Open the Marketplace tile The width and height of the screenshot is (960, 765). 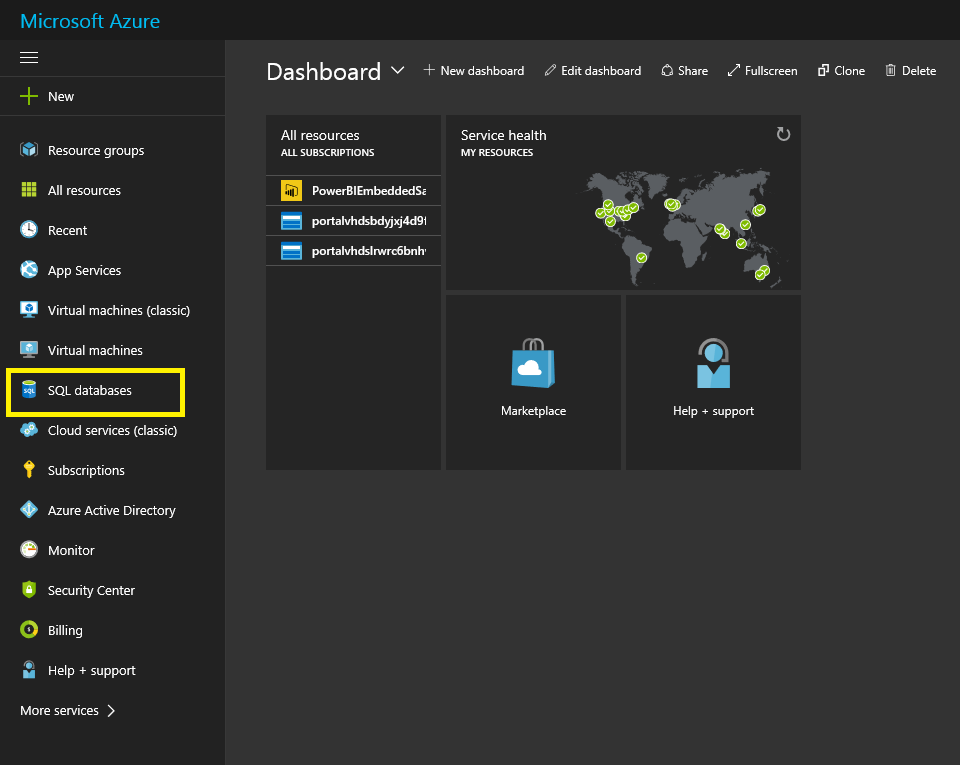coord(533,381)
